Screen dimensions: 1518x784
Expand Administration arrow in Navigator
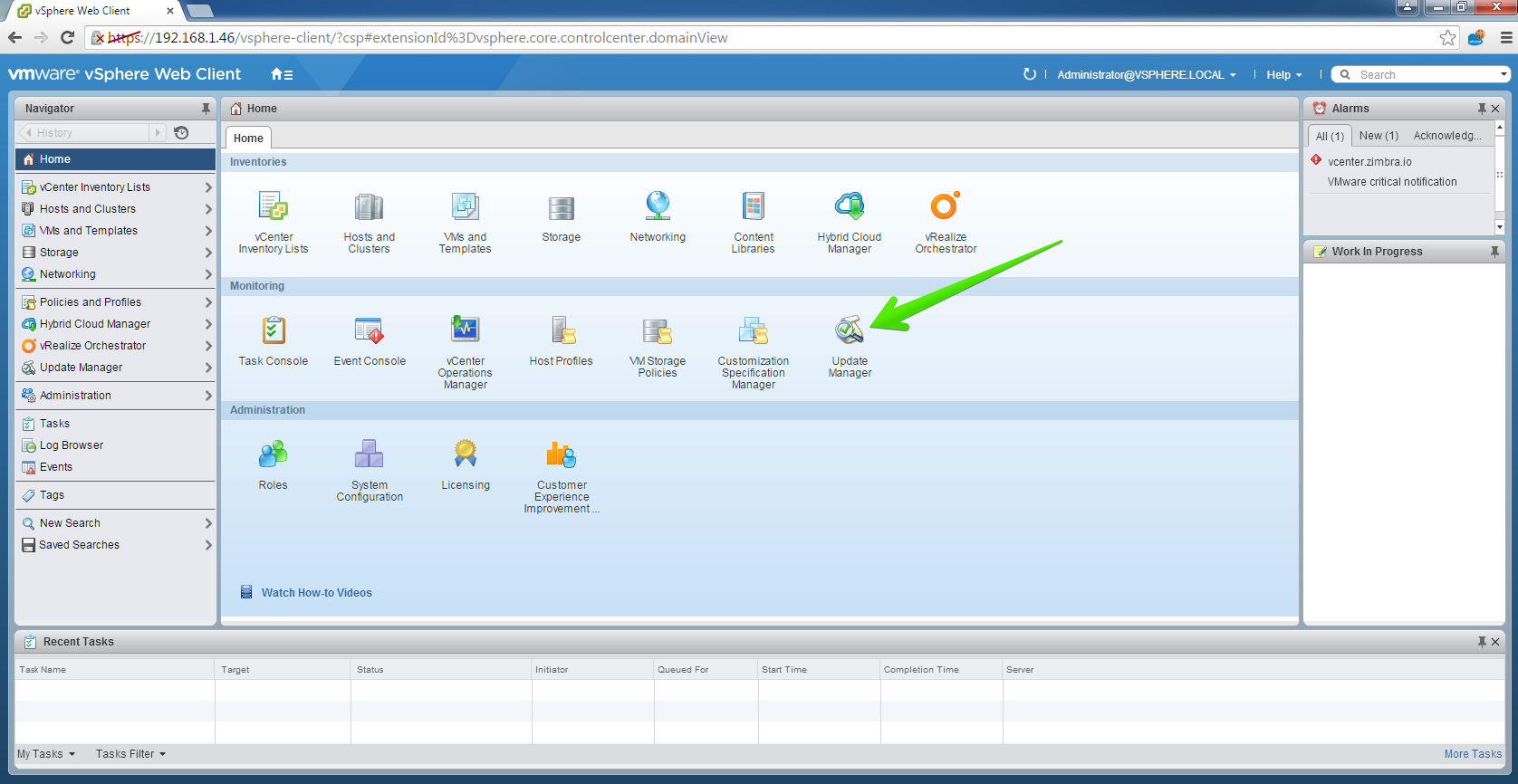[208, 396]
